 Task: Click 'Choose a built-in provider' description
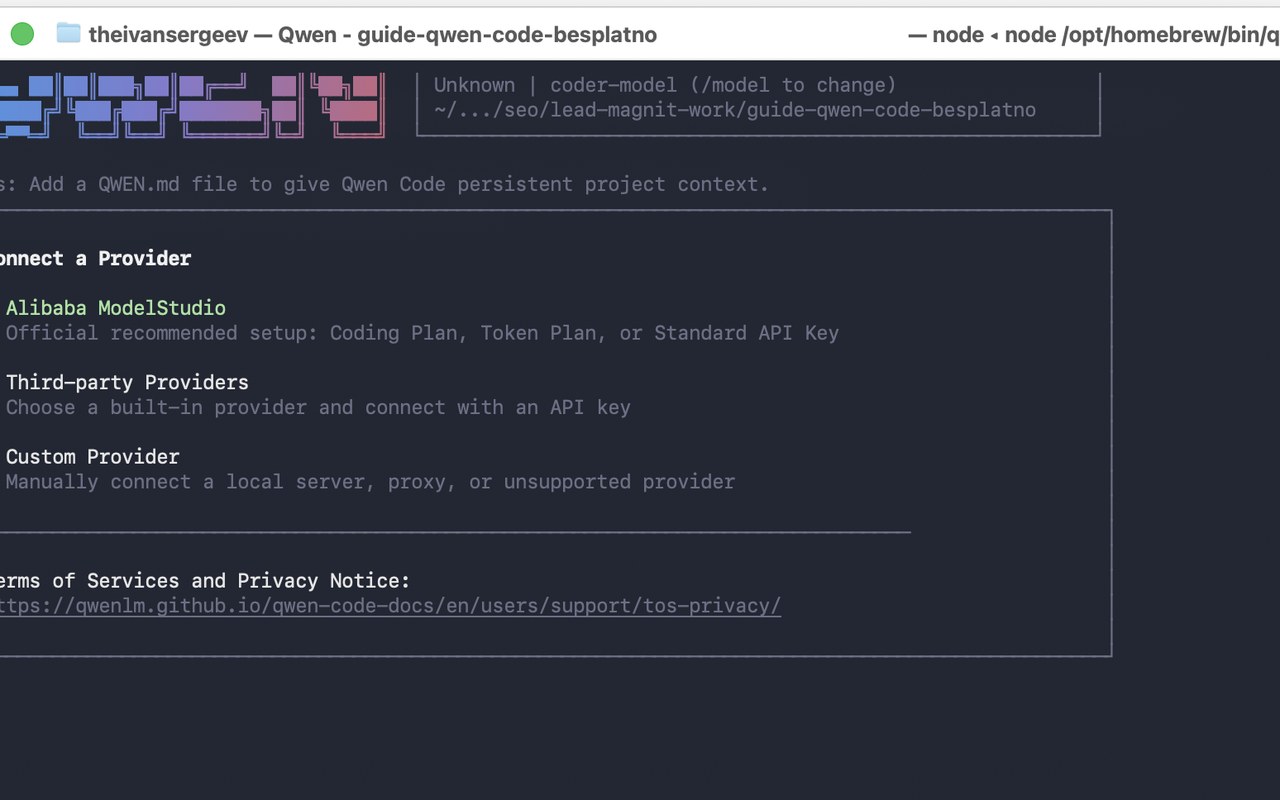318,407
